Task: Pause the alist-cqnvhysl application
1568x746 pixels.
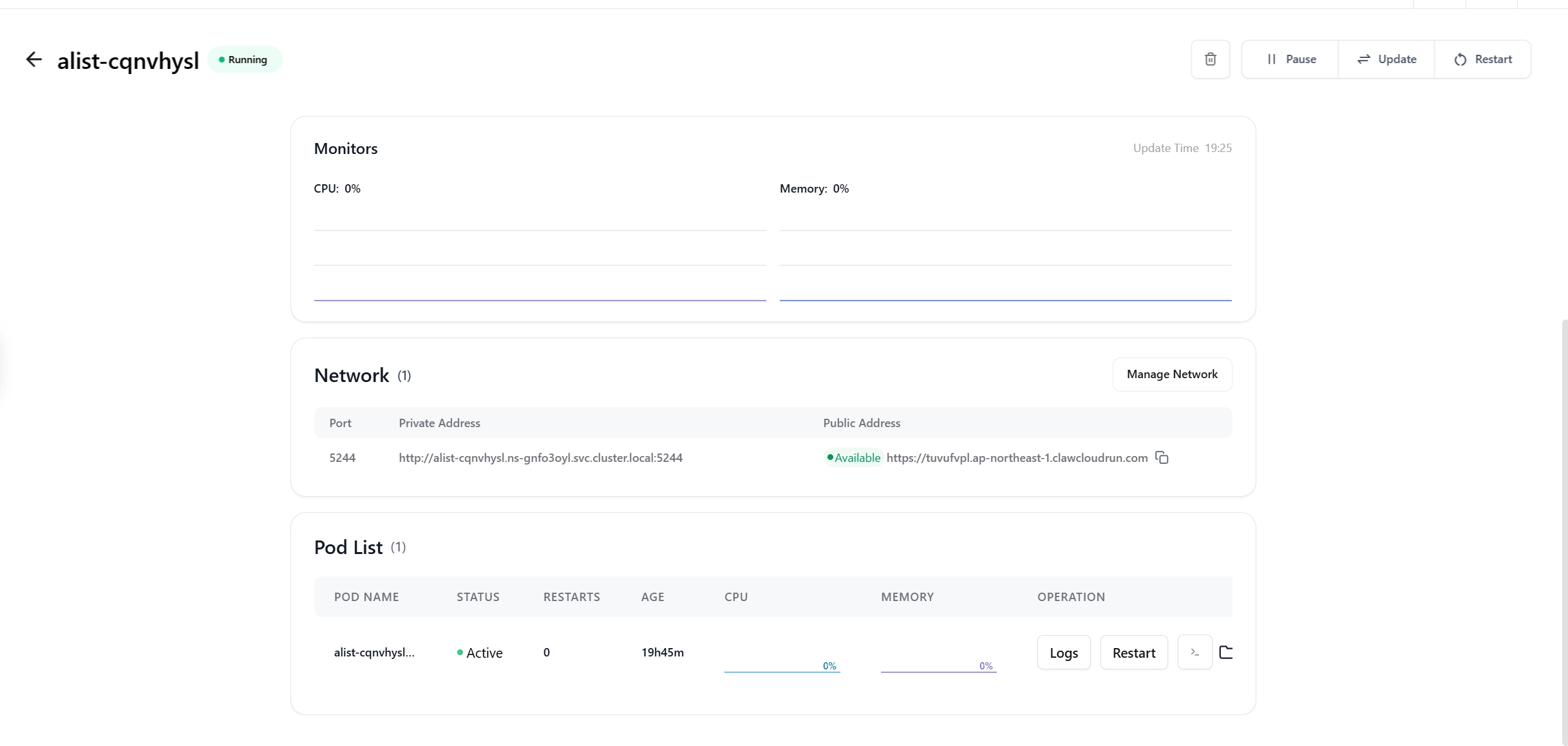Action: [x=1290, y=59]
